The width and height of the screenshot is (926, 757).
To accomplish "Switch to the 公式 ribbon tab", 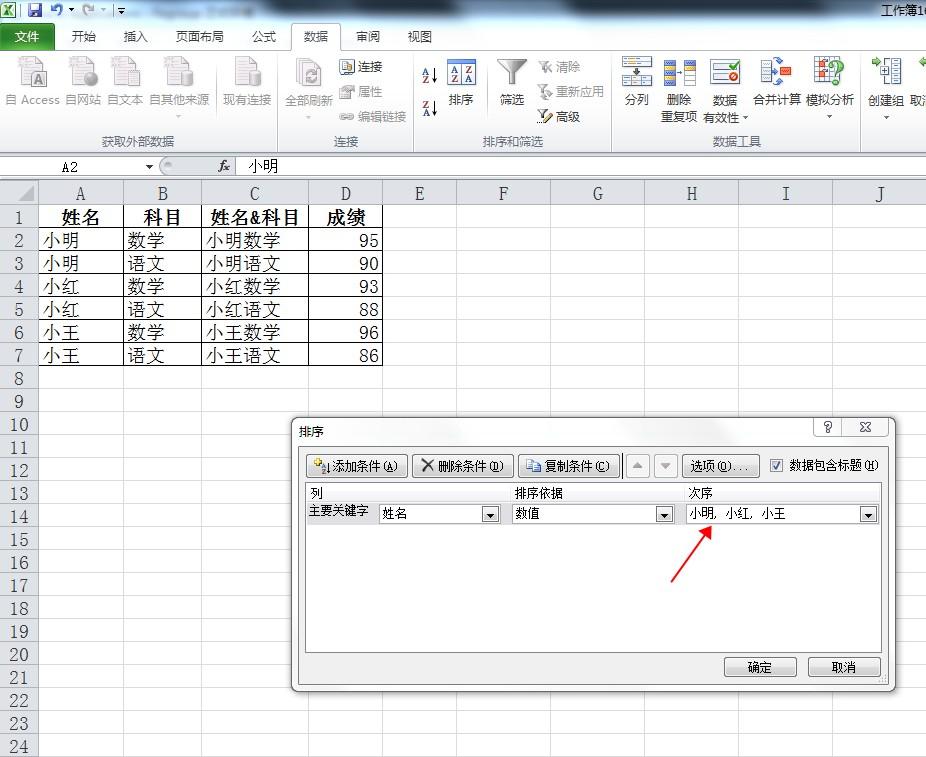I will pos(263,37).
